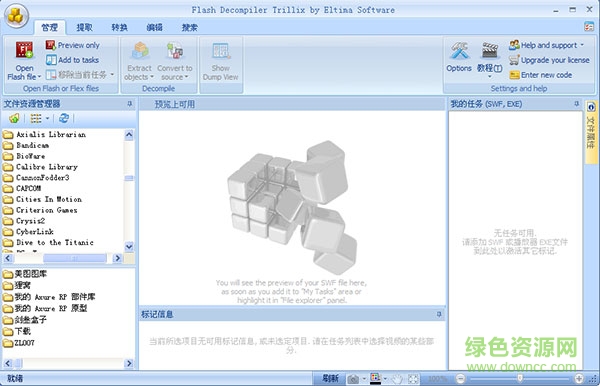Click the zoom in plus icon

click(579, 379)
